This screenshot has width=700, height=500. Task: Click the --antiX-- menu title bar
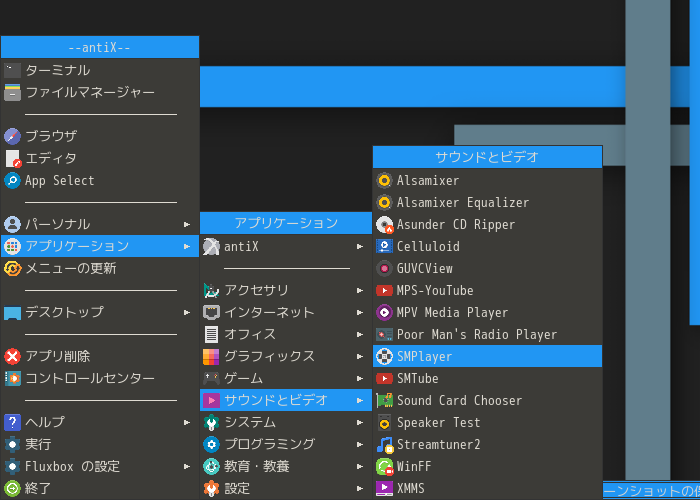click(x=100, y=47)
